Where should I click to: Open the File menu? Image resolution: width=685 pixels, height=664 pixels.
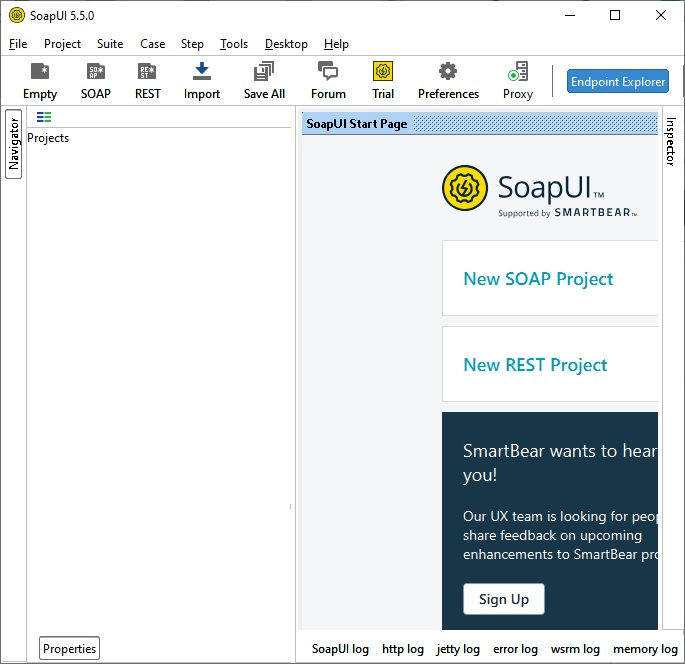[x=18, y=44]
